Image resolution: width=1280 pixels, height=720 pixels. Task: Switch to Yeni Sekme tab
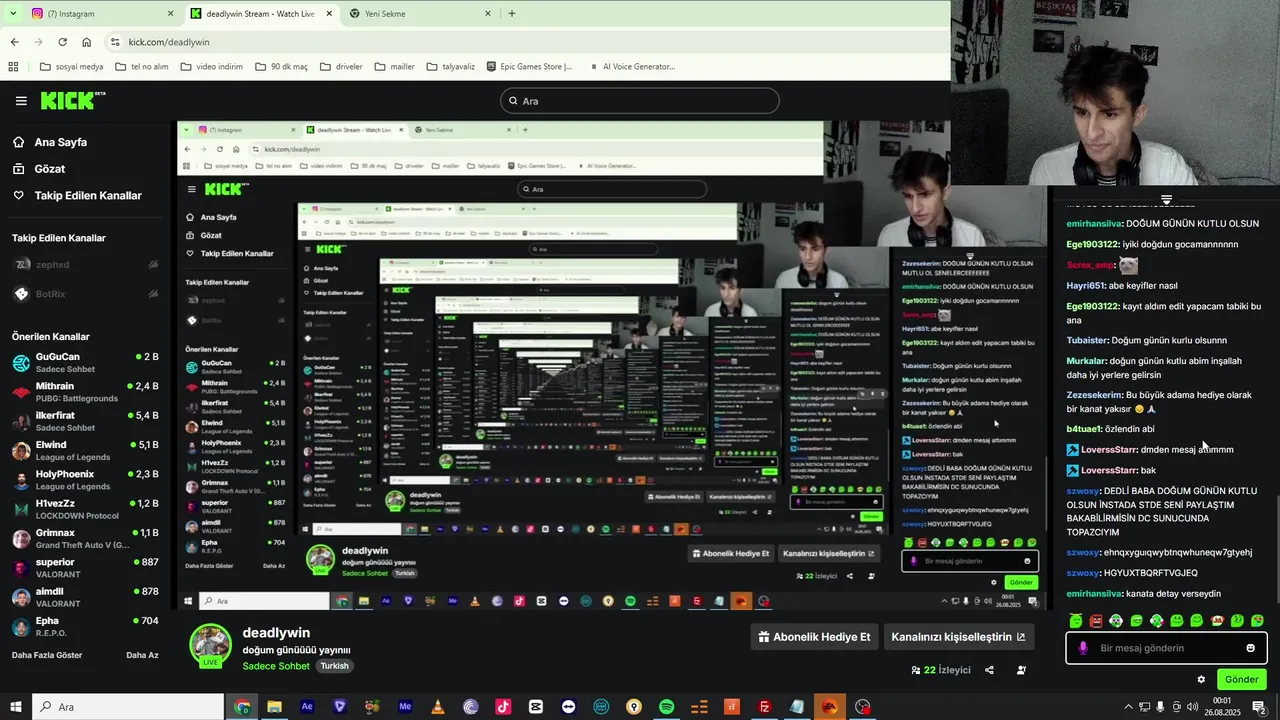click(420, 14)
